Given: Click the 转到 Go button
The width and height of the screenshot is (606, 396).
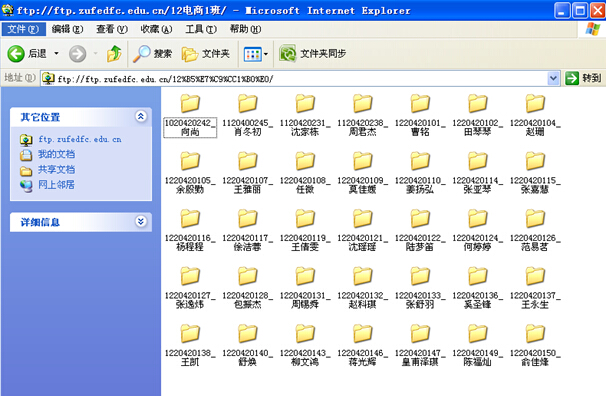Looking at the screenshot, I should pyautogui.click(x=584, y=78).
